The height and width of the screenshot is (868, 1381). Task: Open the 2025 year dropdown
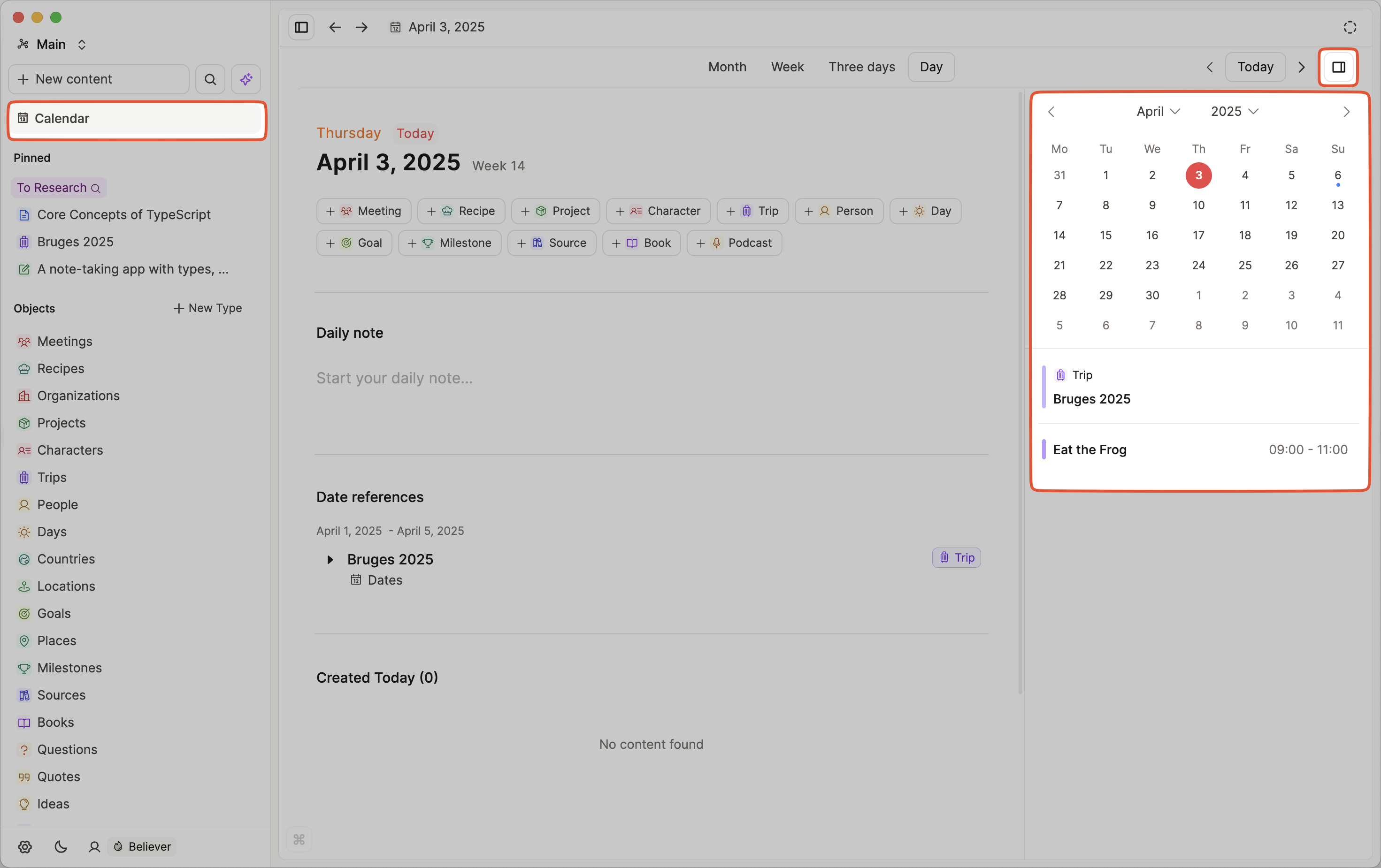(x=1234, y=111)
